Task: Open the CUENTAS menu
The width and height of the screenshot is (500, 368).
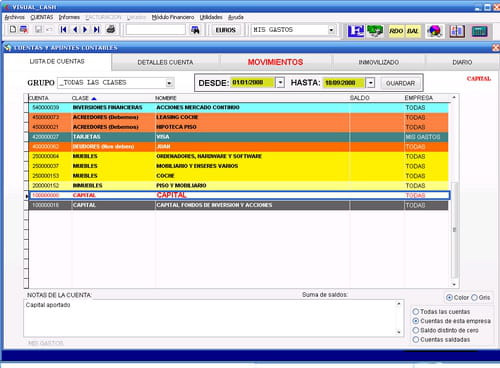Action: click(42, 17)
